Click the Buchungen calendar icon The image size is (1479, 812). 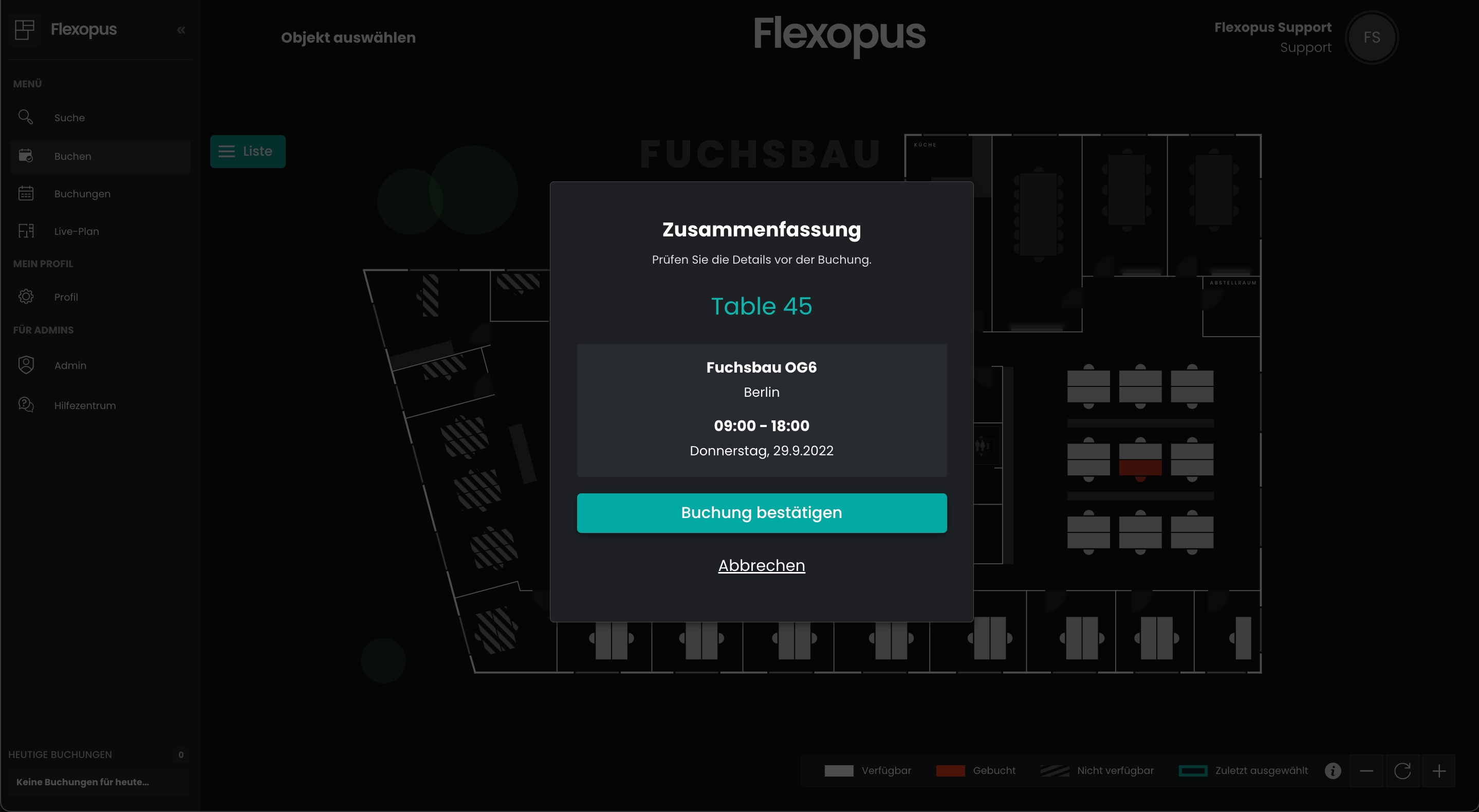(26, 194)
